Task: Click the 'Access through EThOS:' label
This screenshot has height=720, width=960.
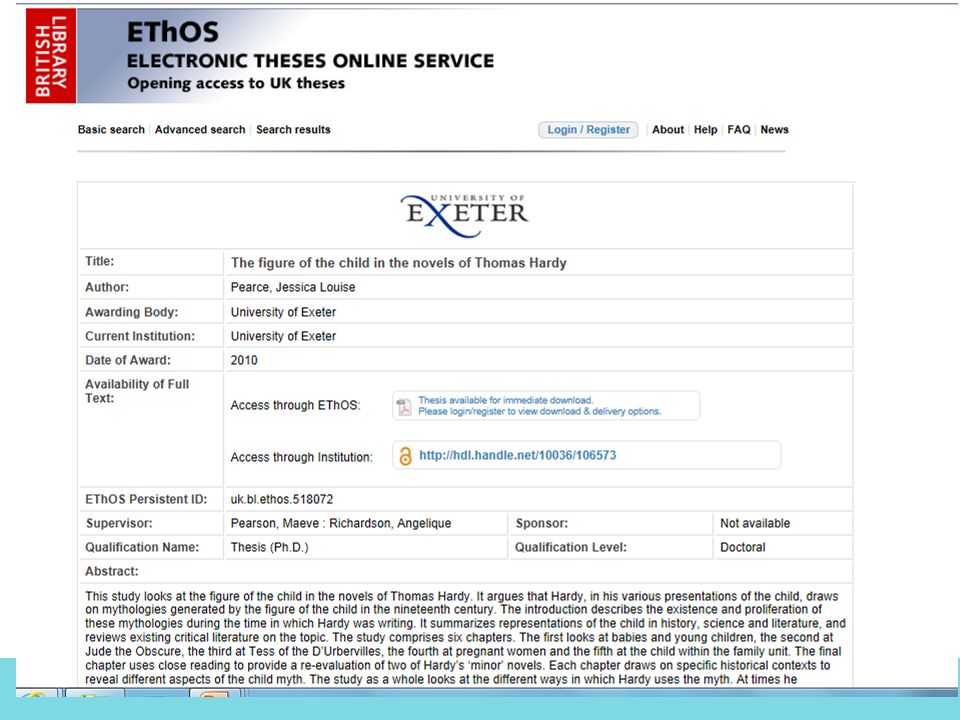Action: 295,405
